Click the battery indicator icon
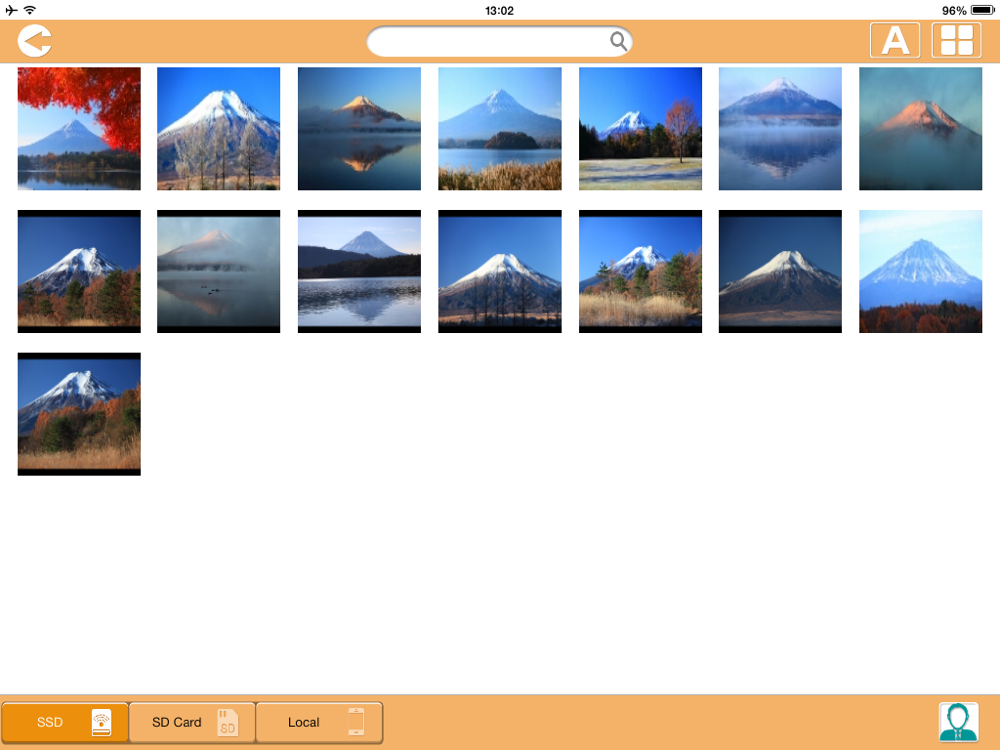The image size is (1000, 750). tap(982, 10)
